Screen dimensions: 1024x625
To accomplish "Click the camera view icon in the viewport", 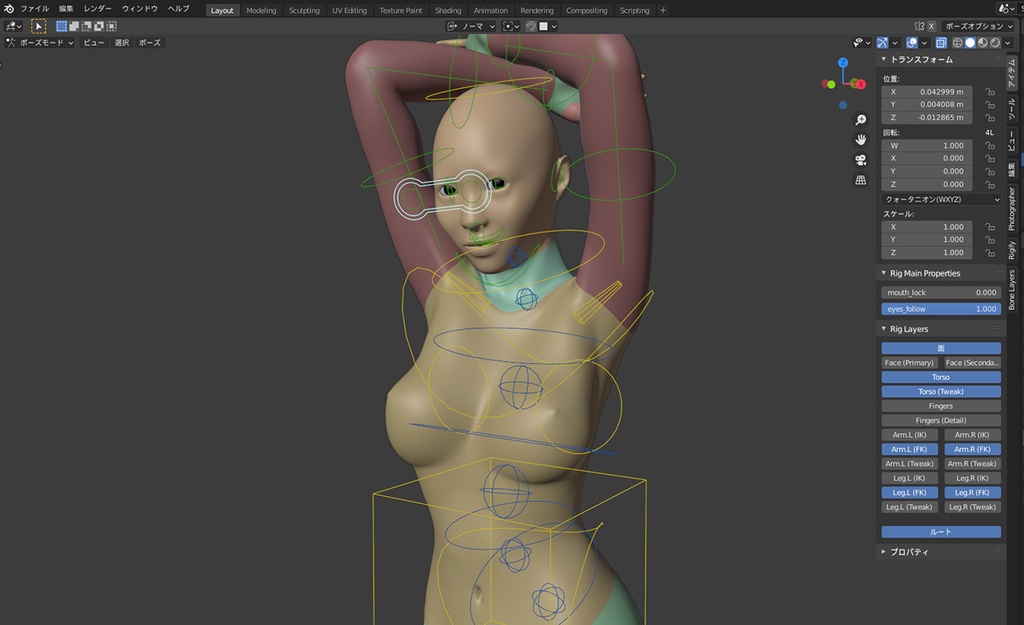I will [861, 160].
